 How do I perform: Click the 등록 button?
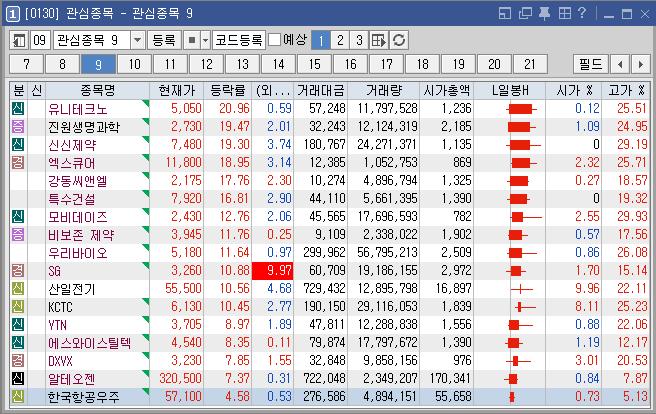click(164, 41)
